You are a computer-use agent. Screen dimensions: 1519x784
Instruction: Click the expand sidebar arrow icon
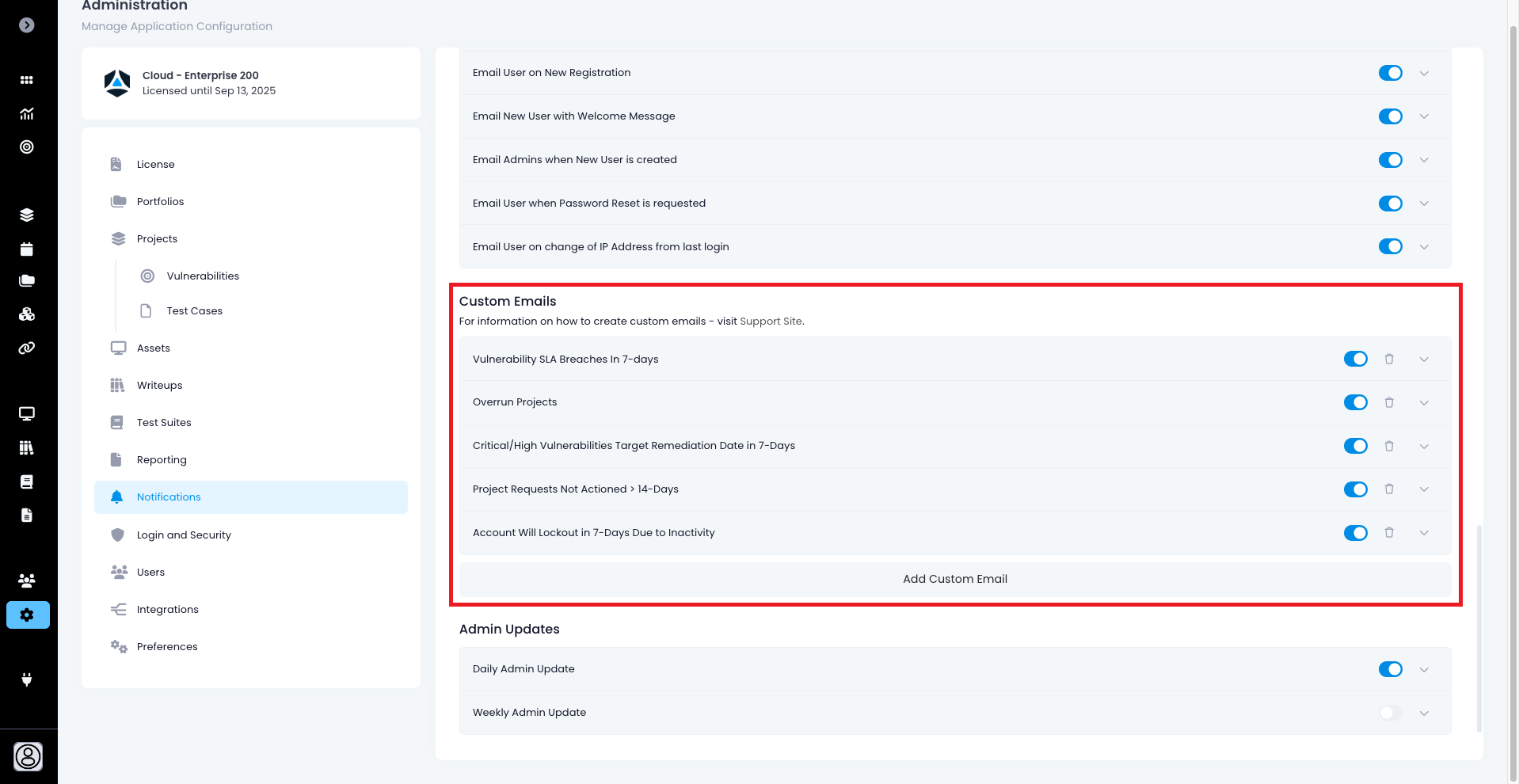click(27, 25)
